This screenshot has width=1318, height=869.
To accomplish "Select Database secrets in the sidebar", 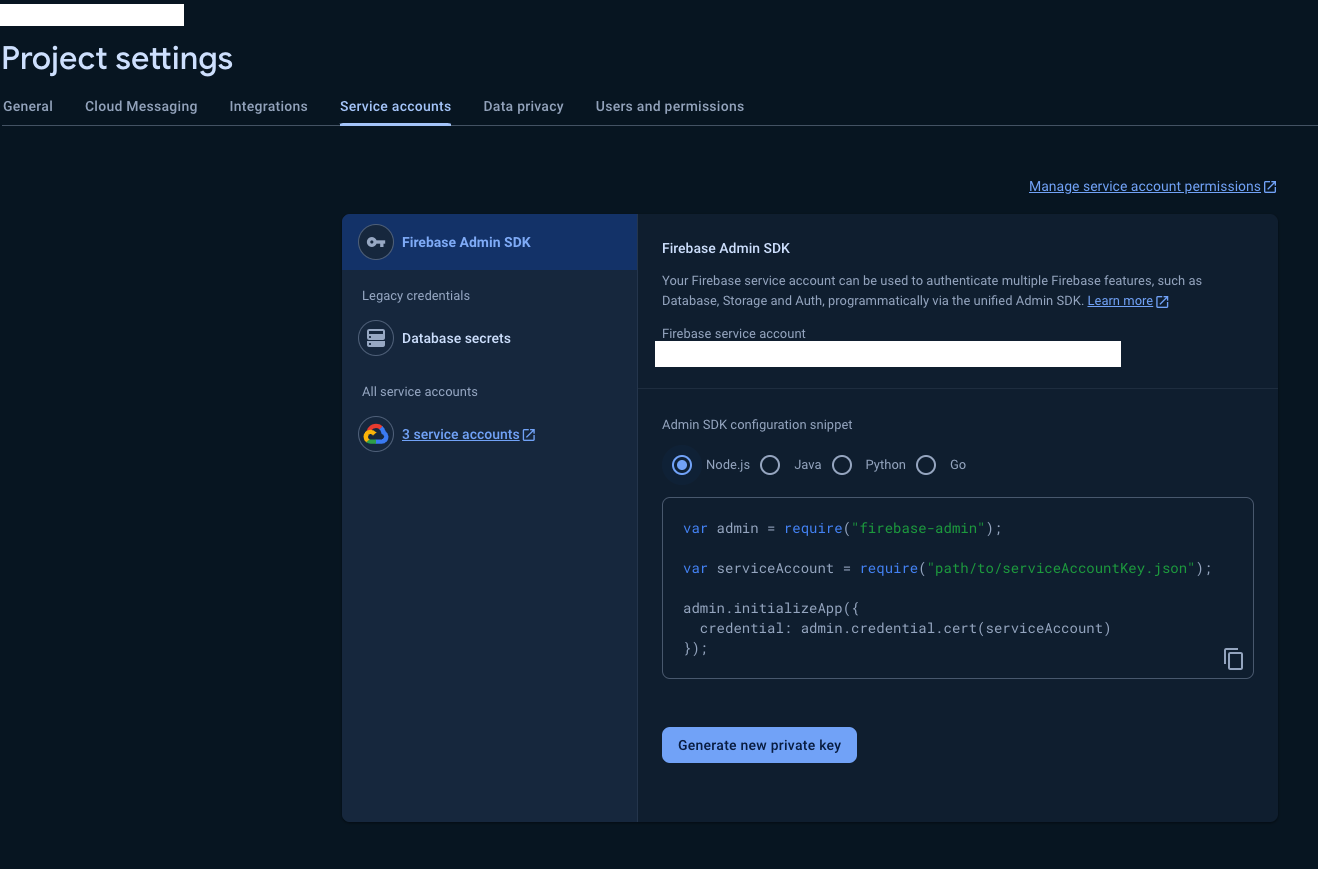I will (x=456, y=338).
